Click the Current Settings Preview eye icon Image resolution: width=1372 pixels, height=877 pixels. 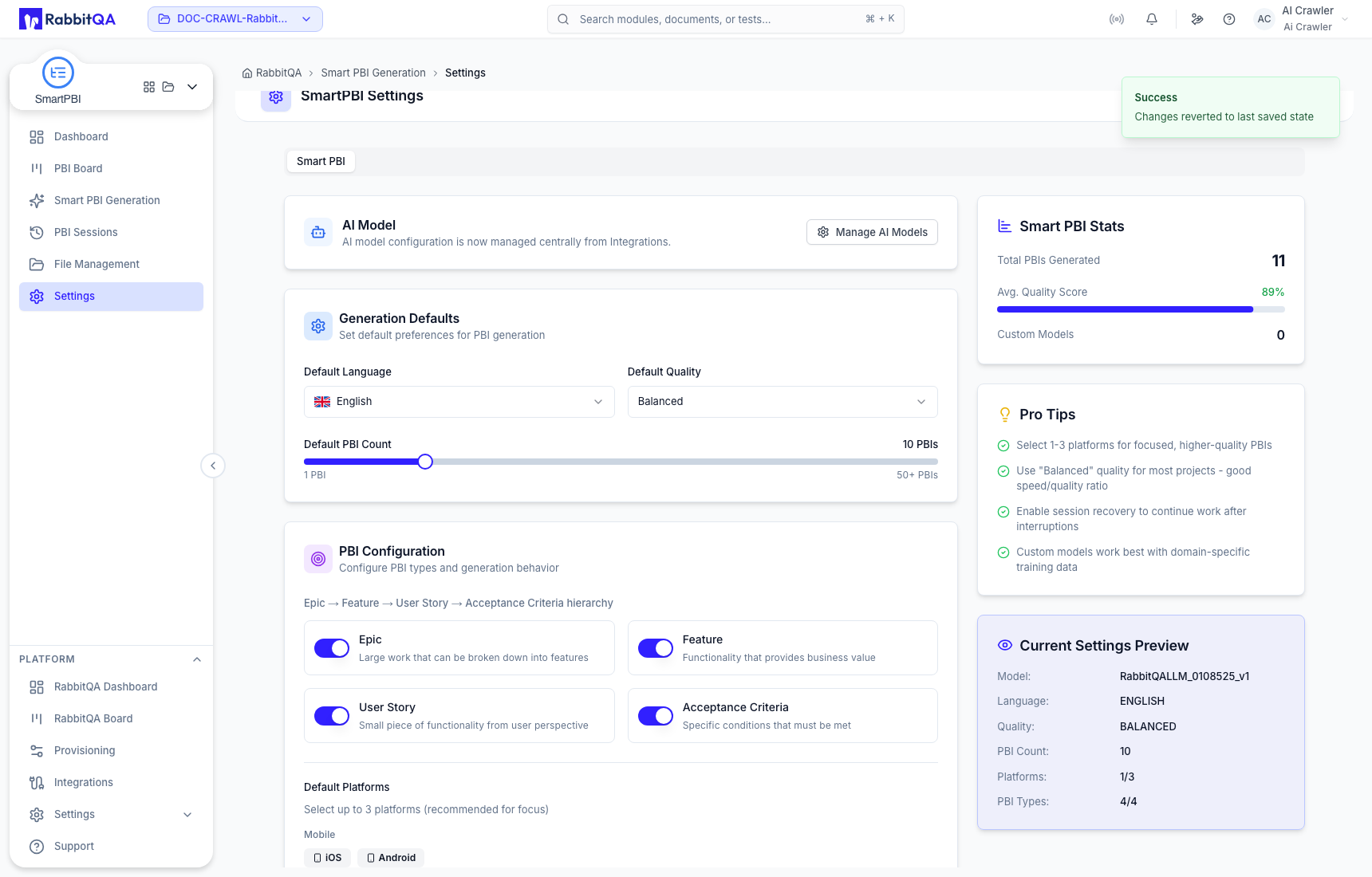1005,645
